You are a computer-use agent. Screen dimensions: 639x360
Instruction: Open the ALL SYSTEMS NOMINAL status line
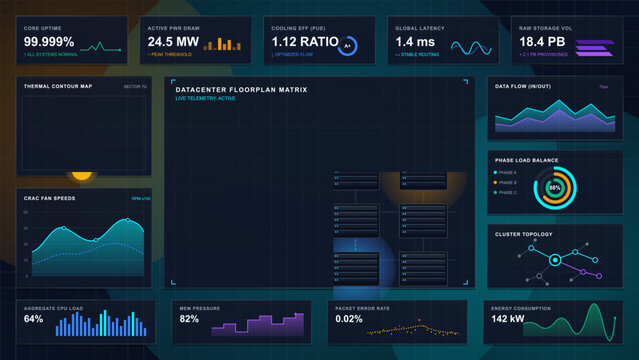pyautogui.click(x=51, y=54)
